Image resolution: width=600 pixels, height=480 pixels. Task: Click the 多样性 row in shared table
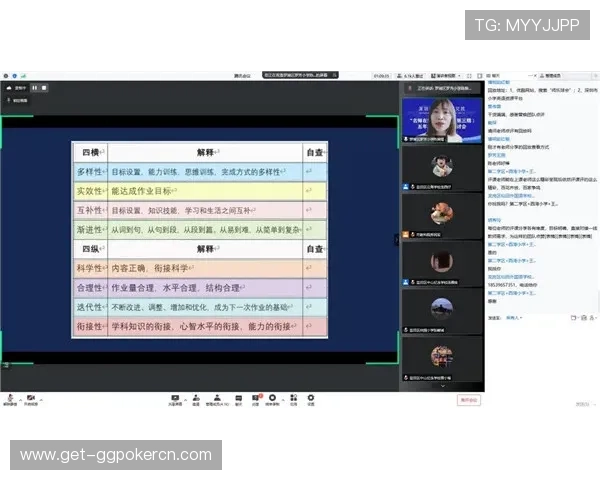coord(200,172)
